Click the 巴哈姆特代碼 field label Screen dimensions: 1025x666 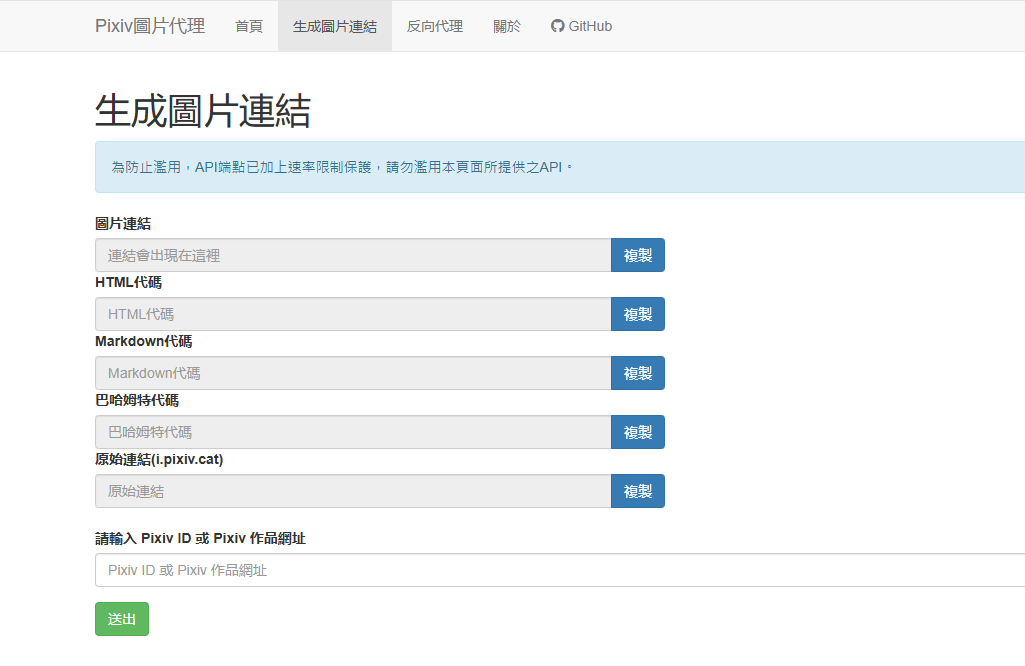coord(137,400)
